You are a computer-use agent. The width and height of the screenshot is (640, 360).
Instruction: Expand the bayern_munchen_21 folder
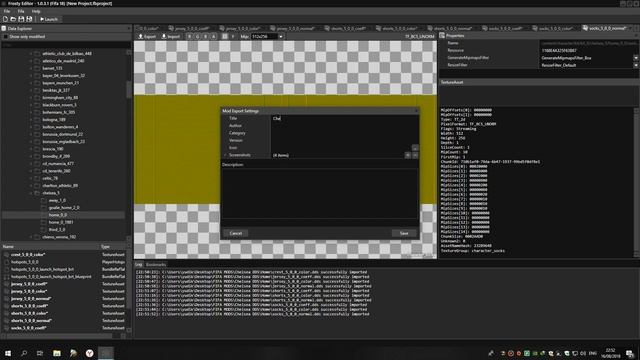31,83
